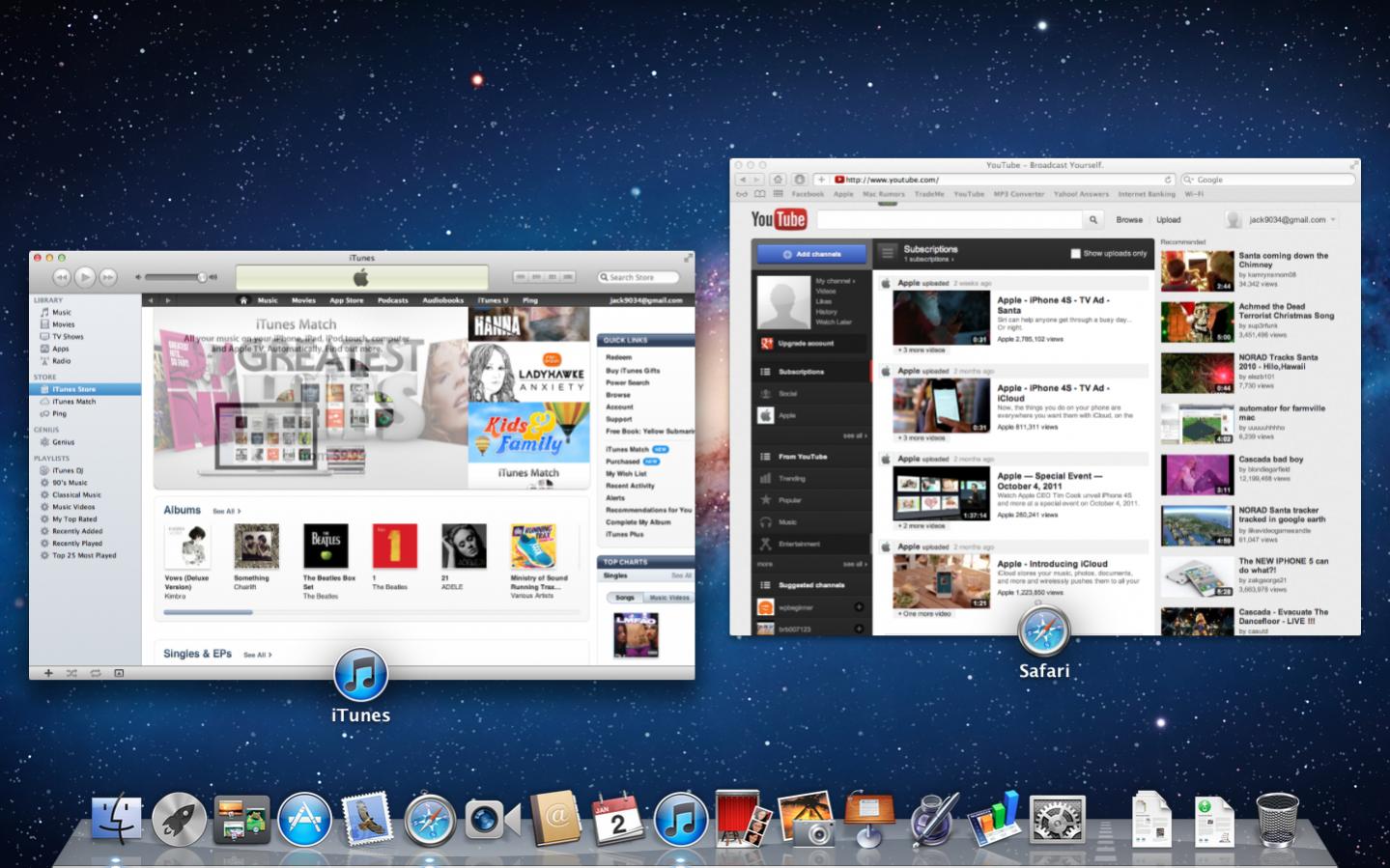
Task: Click the Safari home button
Action: (778, 180)
